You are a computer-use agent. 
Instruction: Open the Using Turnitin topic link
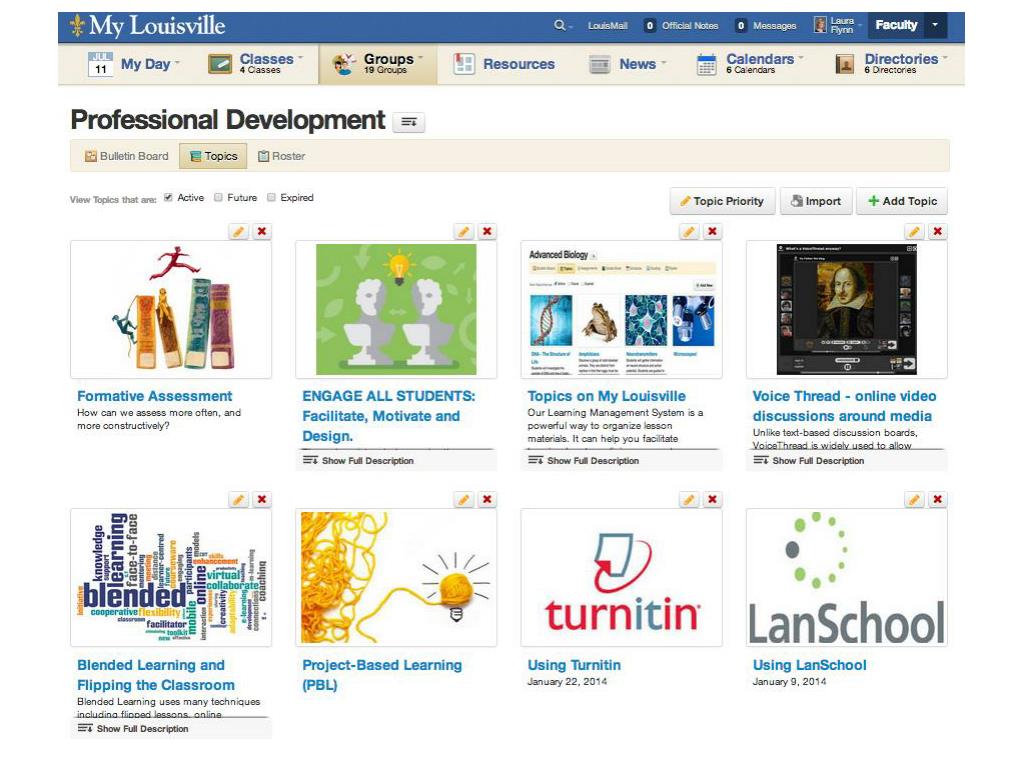point(574,665)
